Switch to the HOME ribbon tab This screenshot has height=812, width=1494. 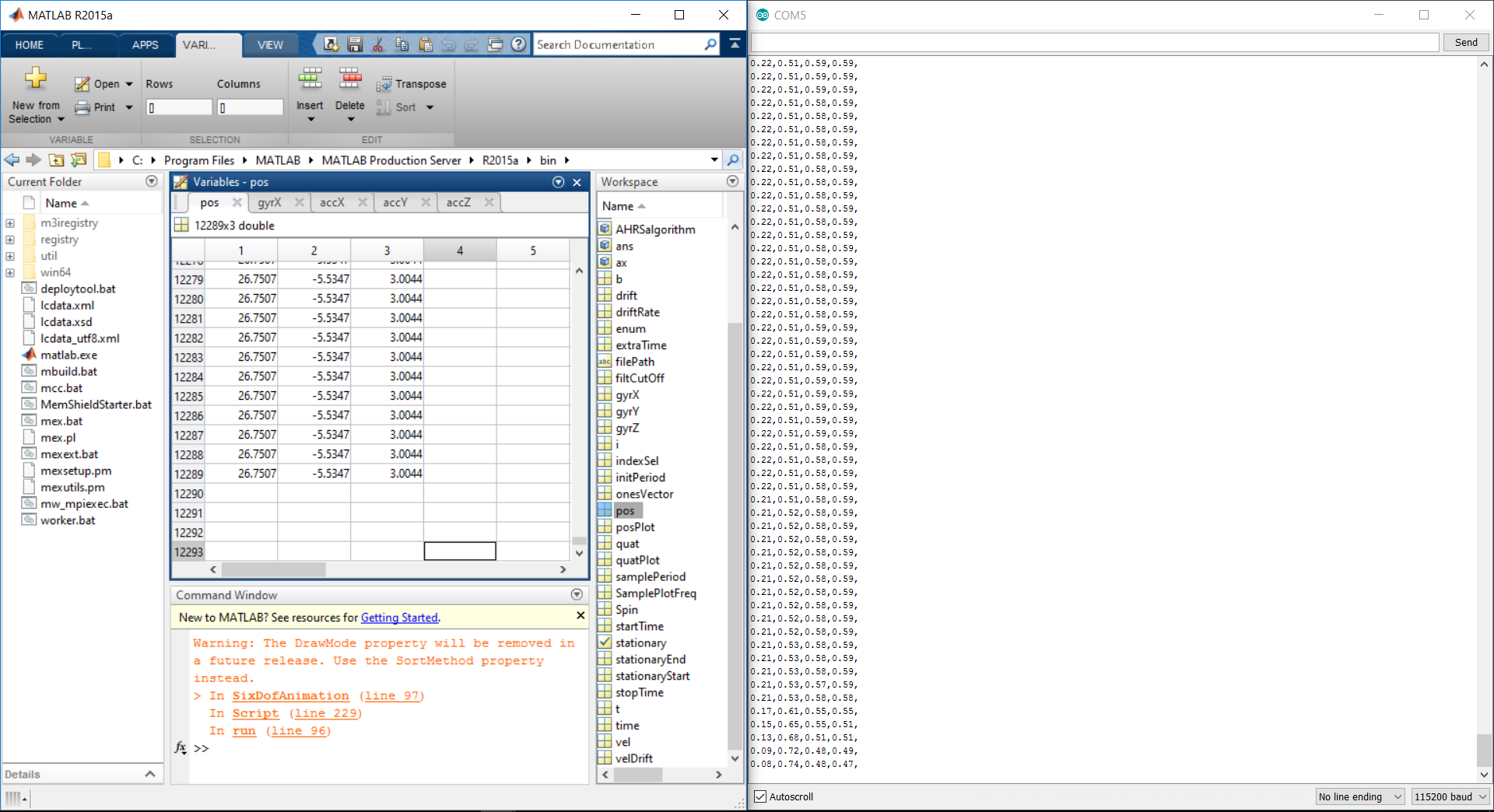click(30, 44)
